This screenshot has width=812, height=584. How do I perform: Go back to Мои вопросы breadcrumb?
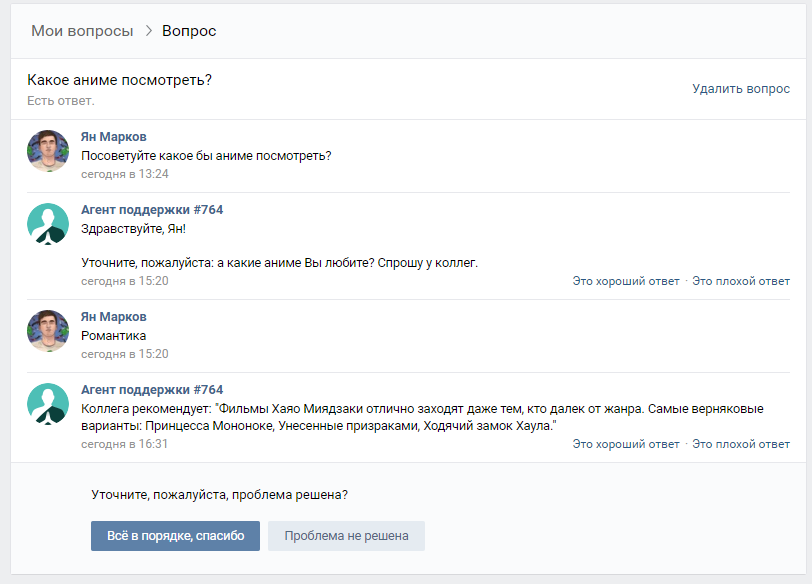click(x=82, y=31)
